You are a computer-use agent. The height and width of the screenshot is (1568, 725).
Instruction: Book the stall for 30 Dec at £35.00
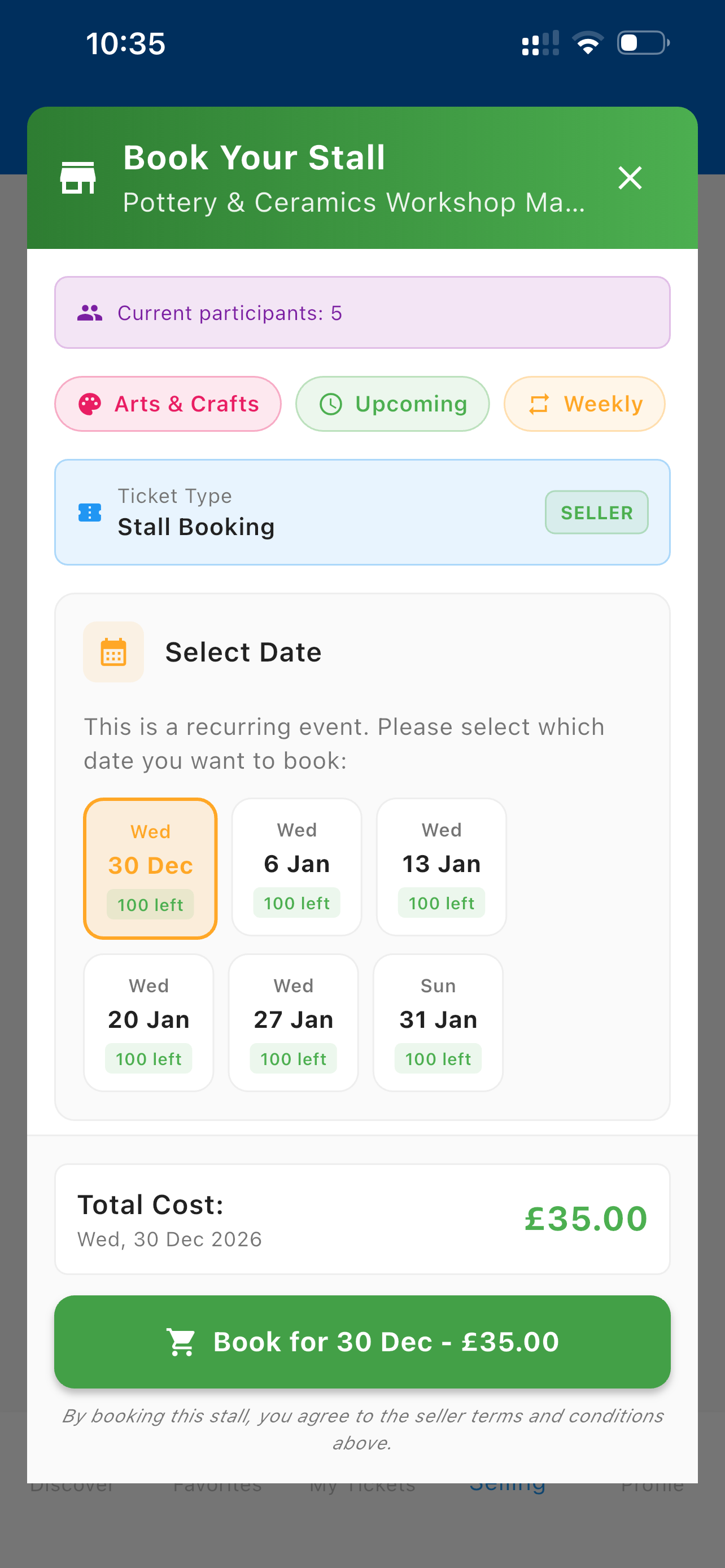362,1342
